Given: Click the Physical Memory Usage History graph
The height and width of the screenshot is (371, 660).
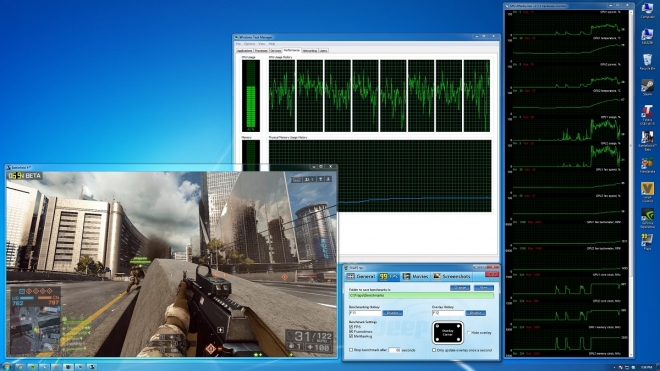Looking at the screenshot, I should tap(380, 176).
